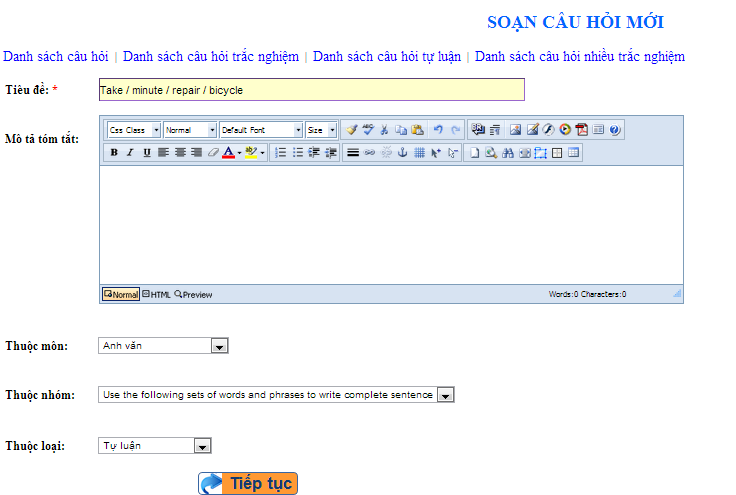This screenshot has height=495, width=736.
Task: Click the redo arrow icon
Action: click(x=455, y=130)
